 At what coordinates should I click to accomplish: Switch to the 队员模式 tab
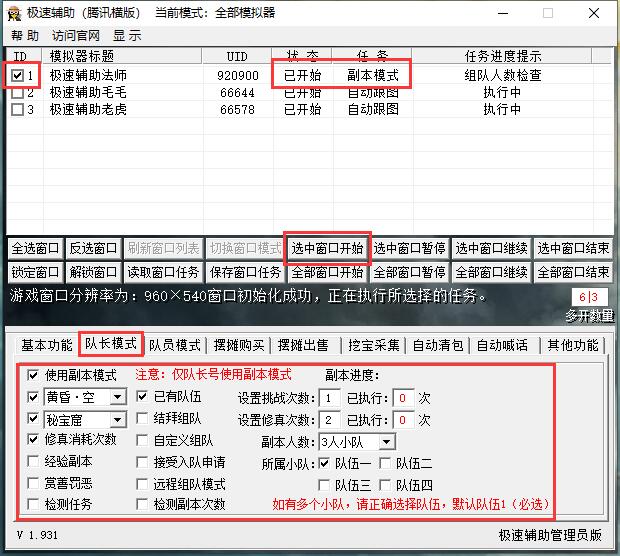pos(175,345)
